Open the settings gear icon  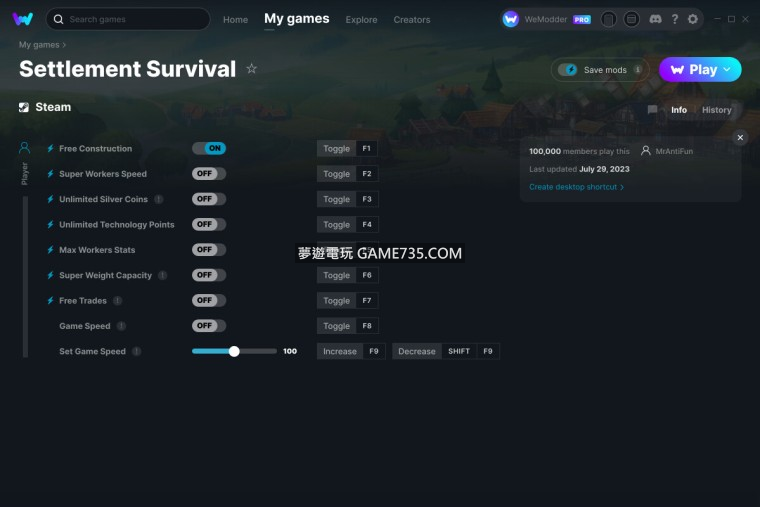coord(693,19)
